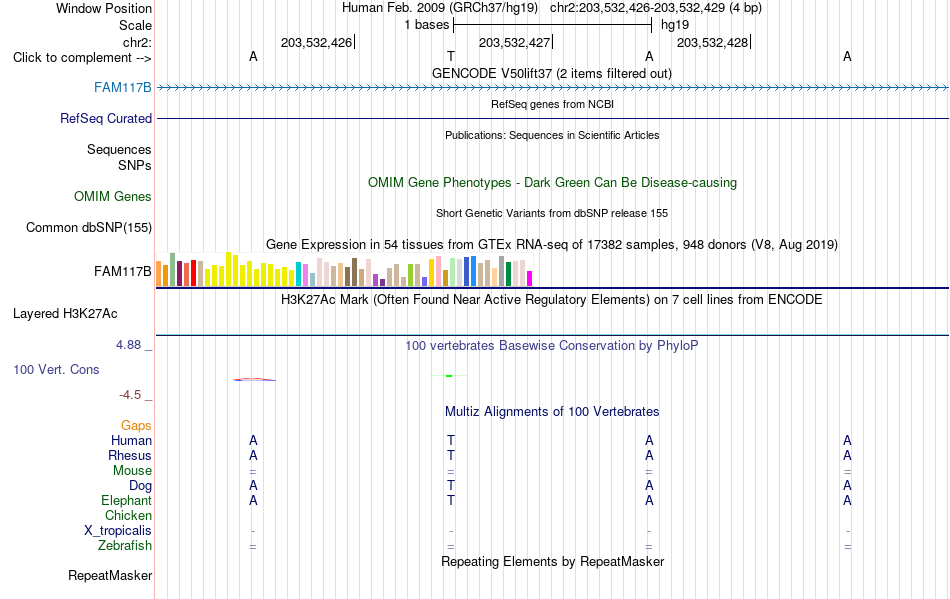The image size is (950, 599).
Task: Click the Common dbSNP(155) track label
Action: pyautogui.click(x=88, y=228)
